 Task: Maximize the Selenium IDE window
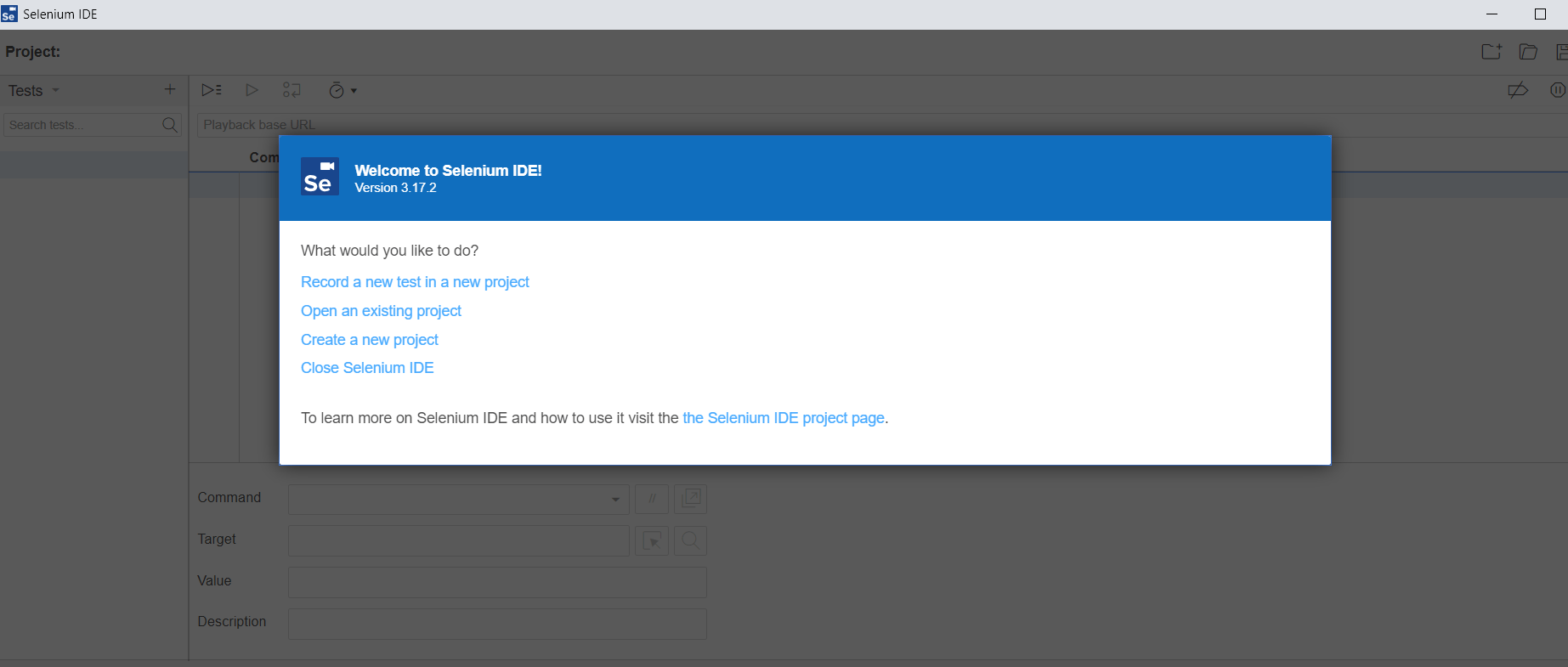pyautogui.click(x=1540, y=14)
